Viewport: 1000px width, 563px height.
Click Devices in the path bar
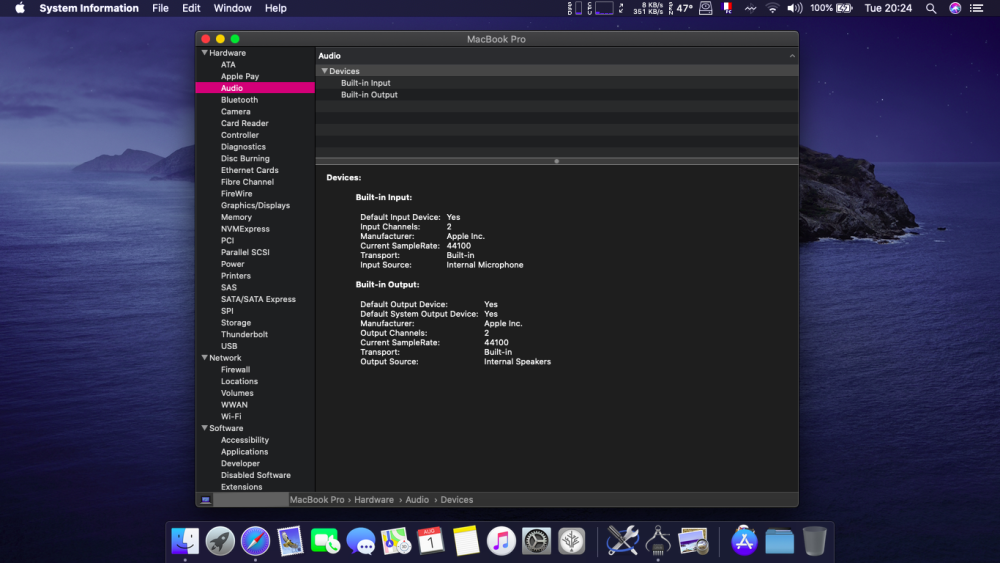pyautogui.click(x=457, y=500)
